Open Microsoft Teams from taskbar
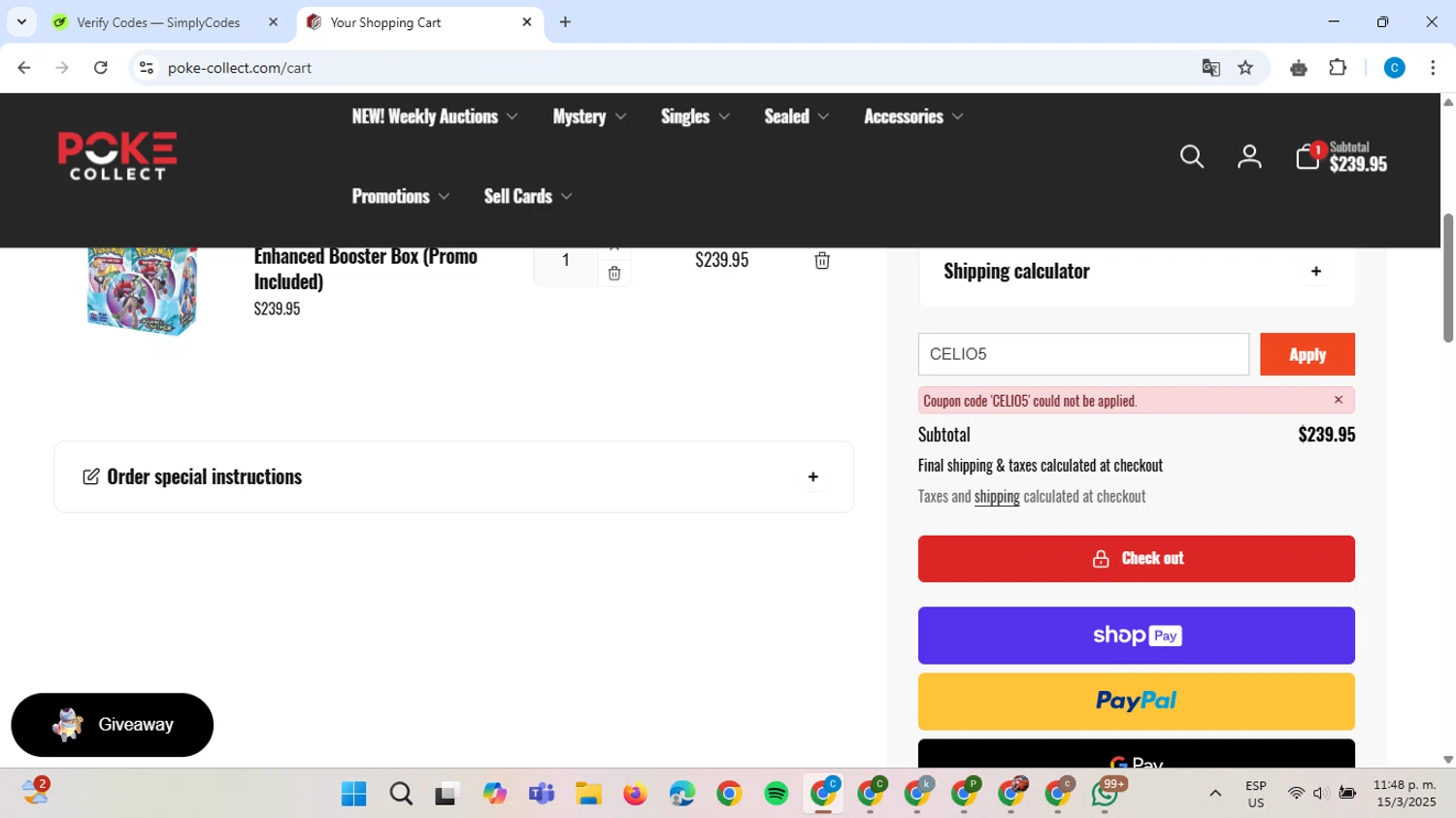The width and height of the screenshot is (1456, 818). point(542,794)
